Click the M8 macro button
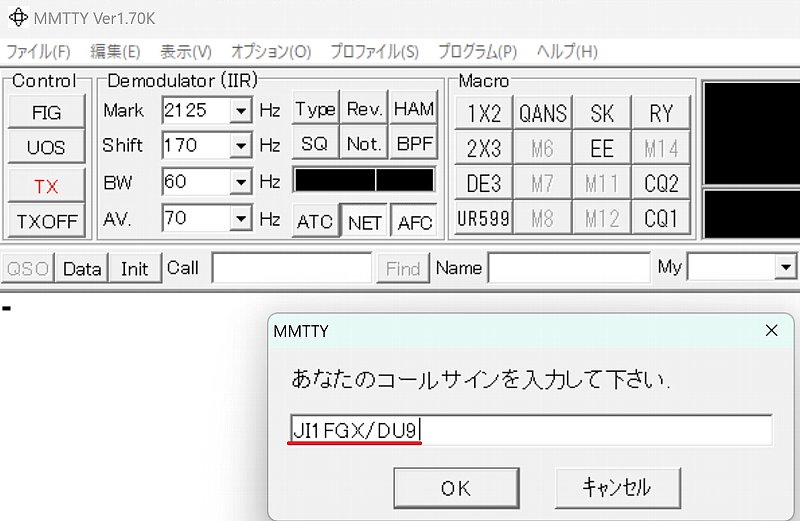The width and height of the screenshot is (800, 521). pyautogui.click(x=542, y=218)
